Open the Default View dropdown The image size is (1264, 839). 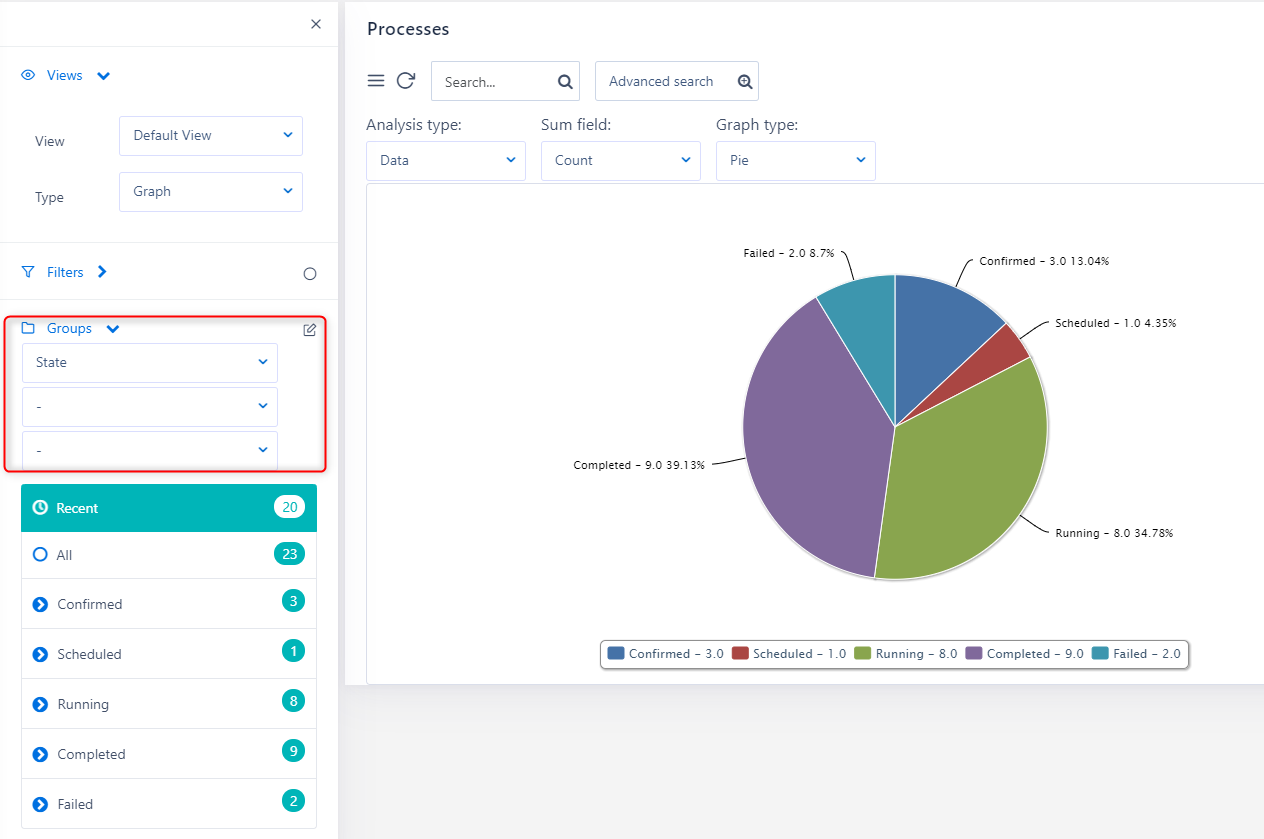coord(211,135)
